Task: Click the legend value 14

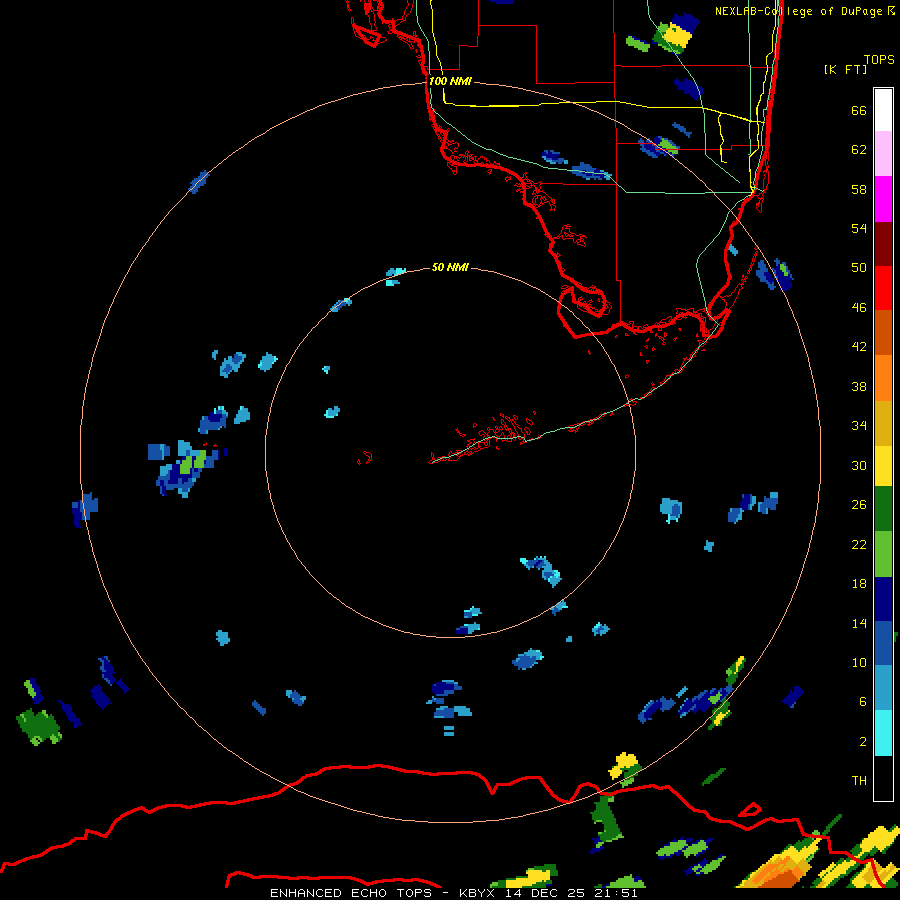Action: (859, 623)
